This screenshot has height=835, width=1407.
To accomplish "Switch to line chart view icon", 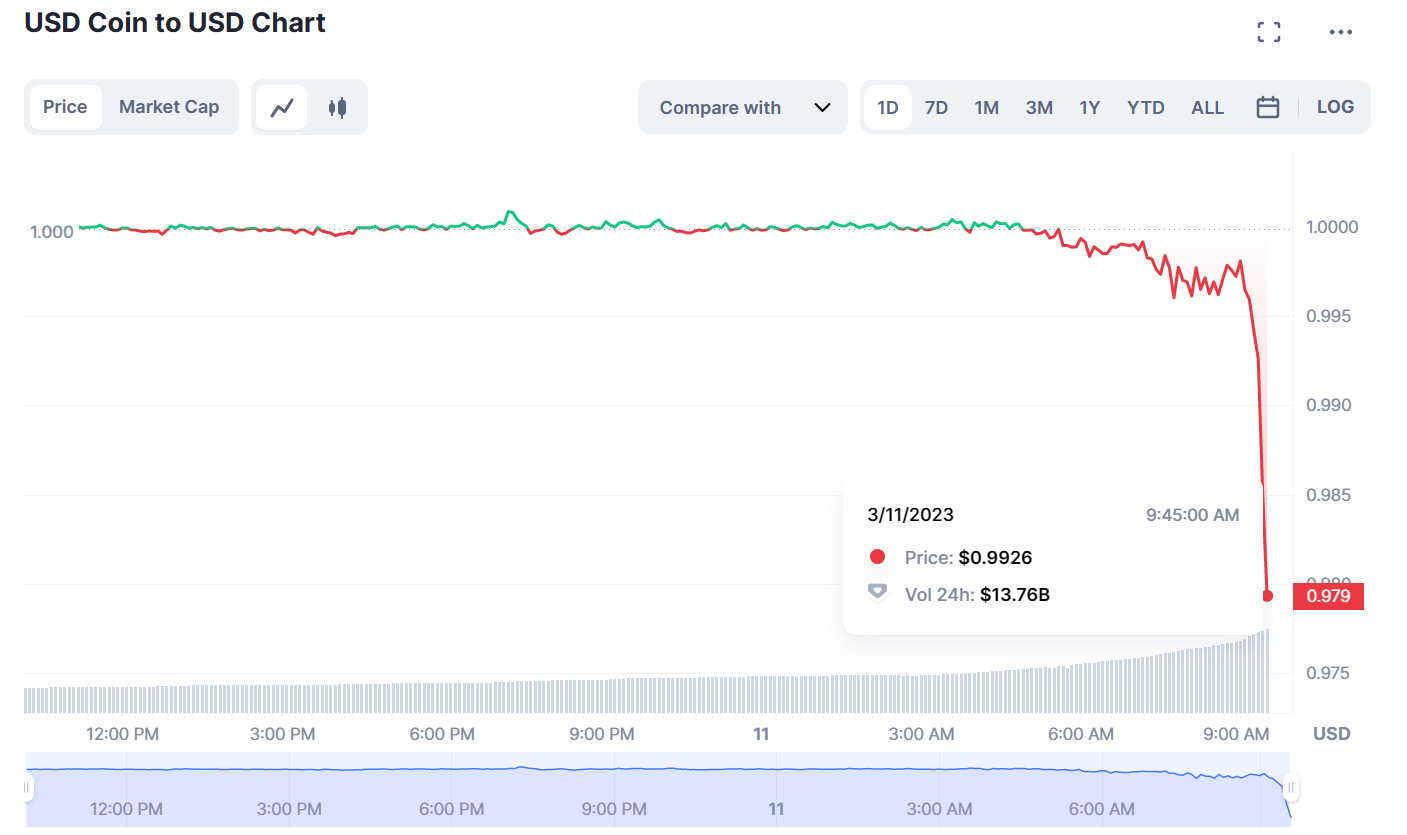I will tap(282, 107).
